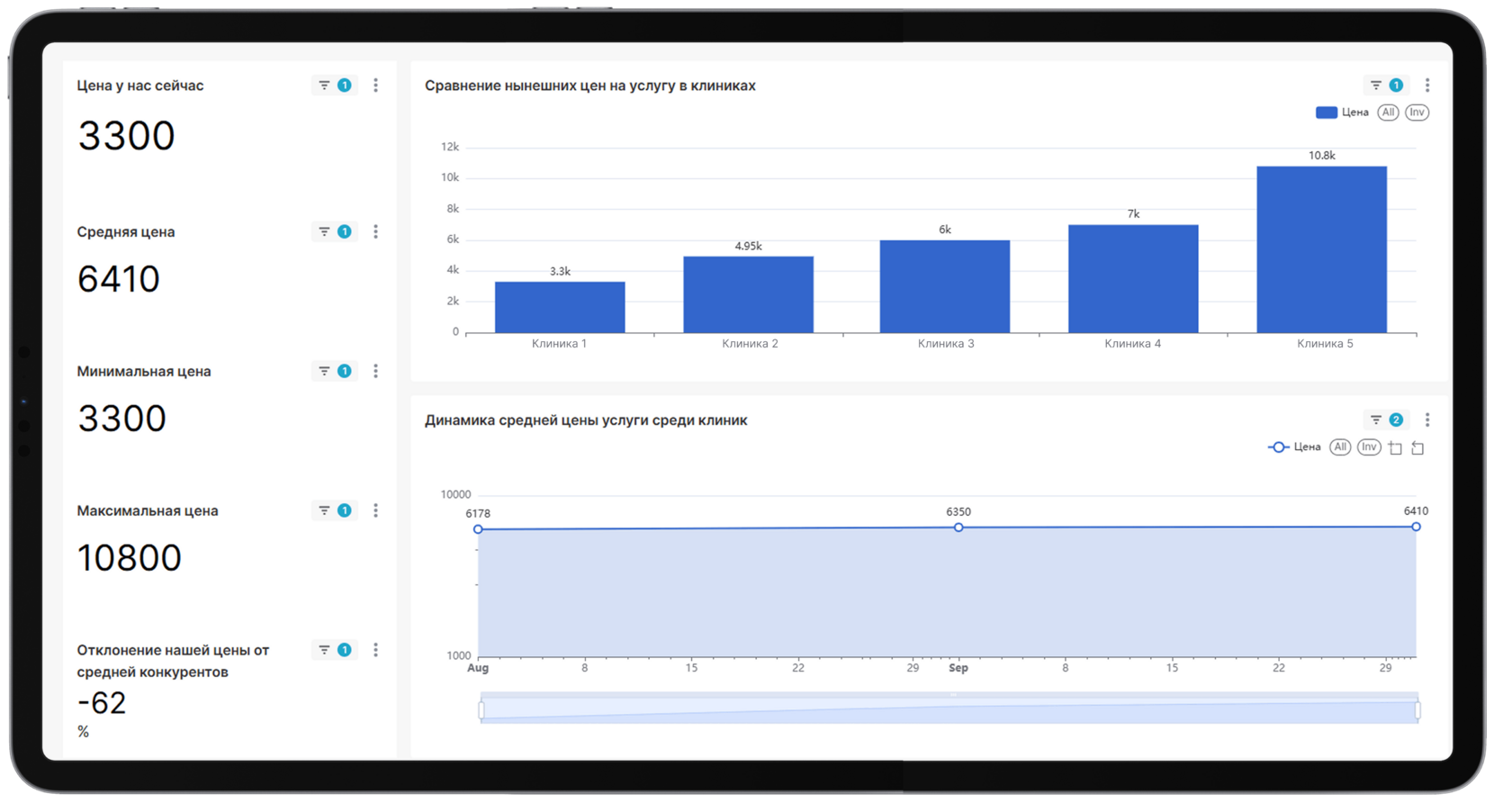1512x803 pixels.
Task: Click the 'Клиника 5' bar in chart
Action: click(1322, 249)
